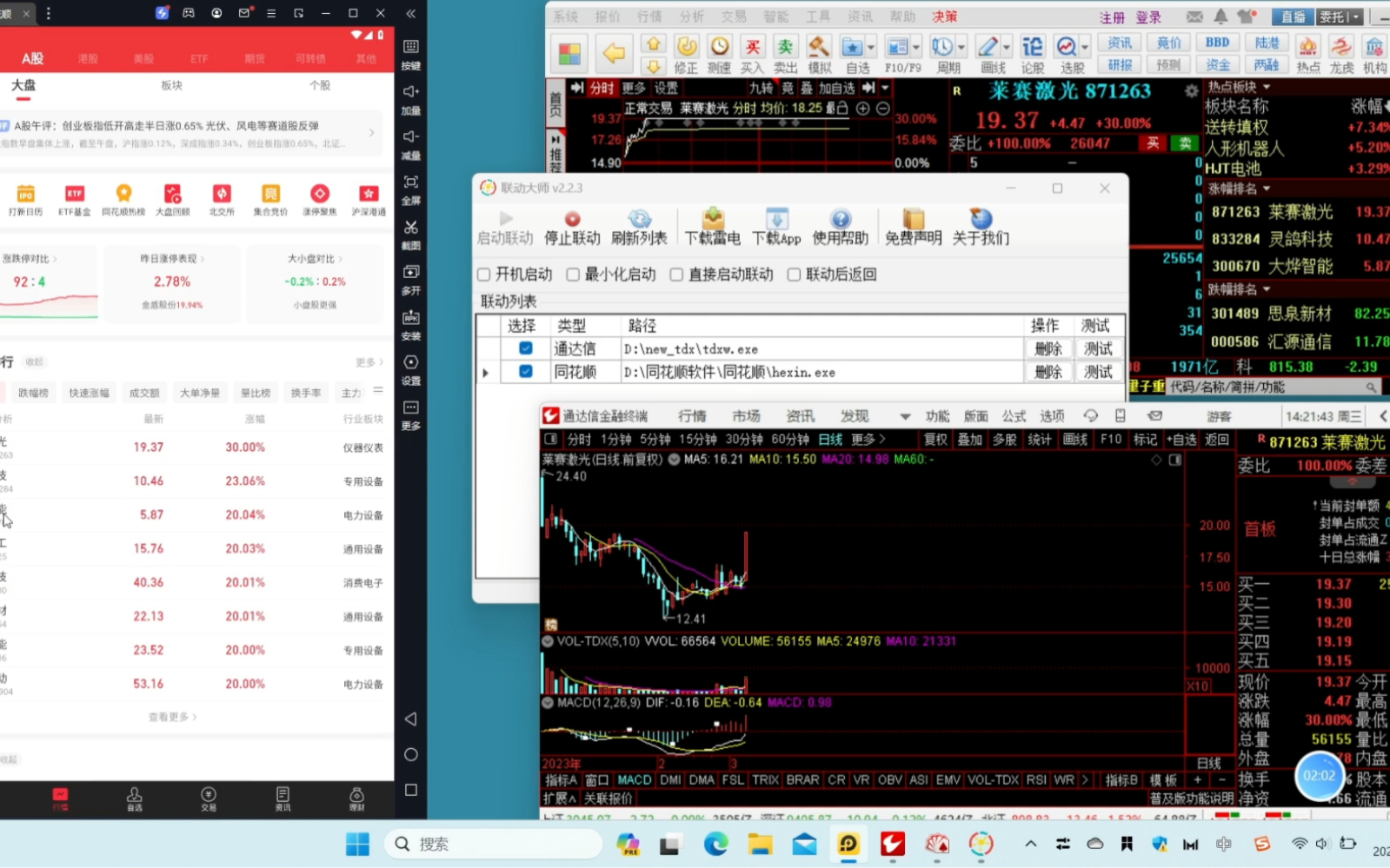Click 热点 flame icon in 同花顺 toolbar
The height and width of the screenshot is (868, 1390).
(1307, 46)
